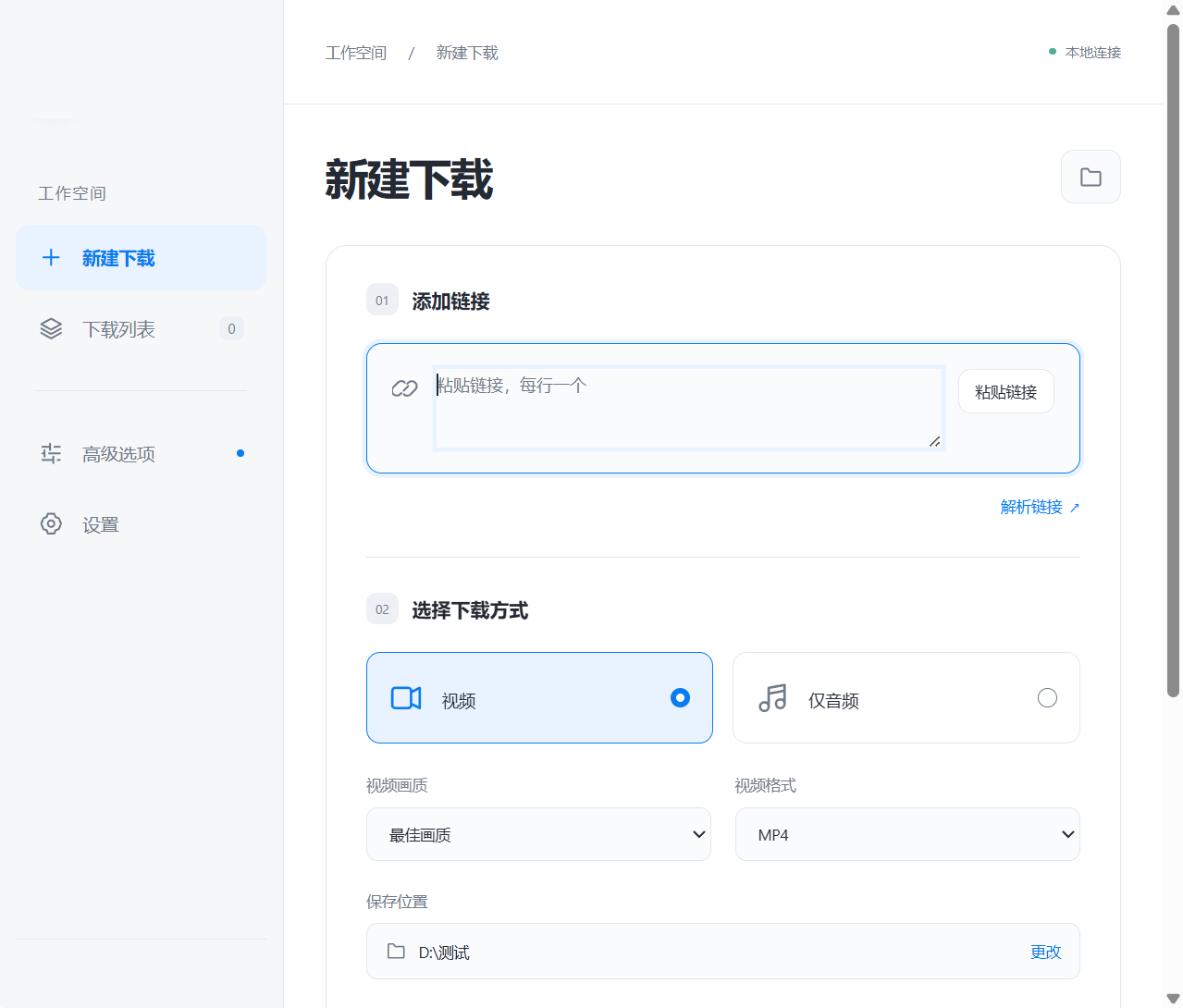Focus the 粘贴链接，每行一个 text area

click(x=688, y=408)
